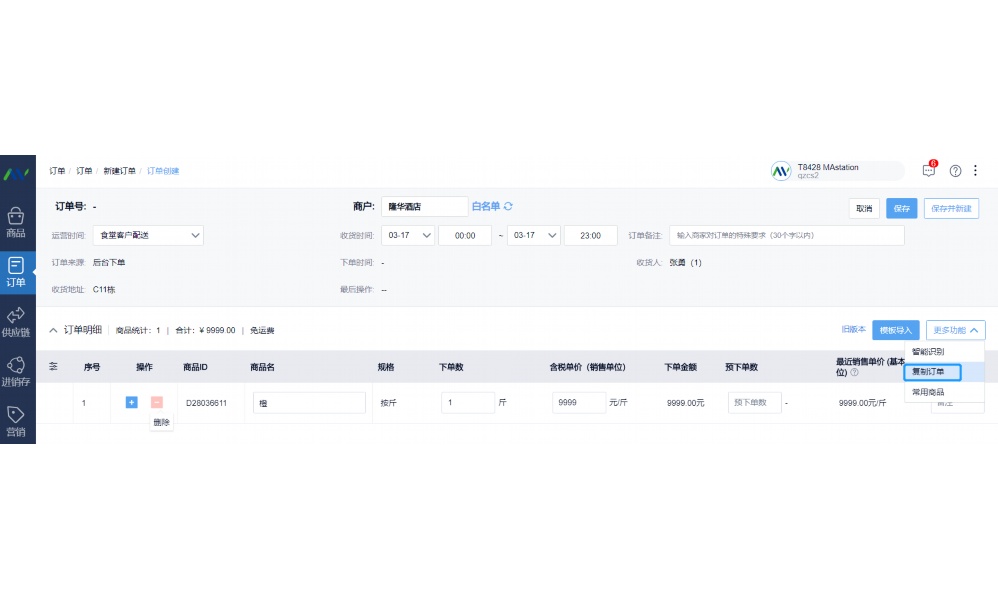Click the 模板导入 button
The width and height of the screenshot is (998, 599).
(x=896, y=330)
